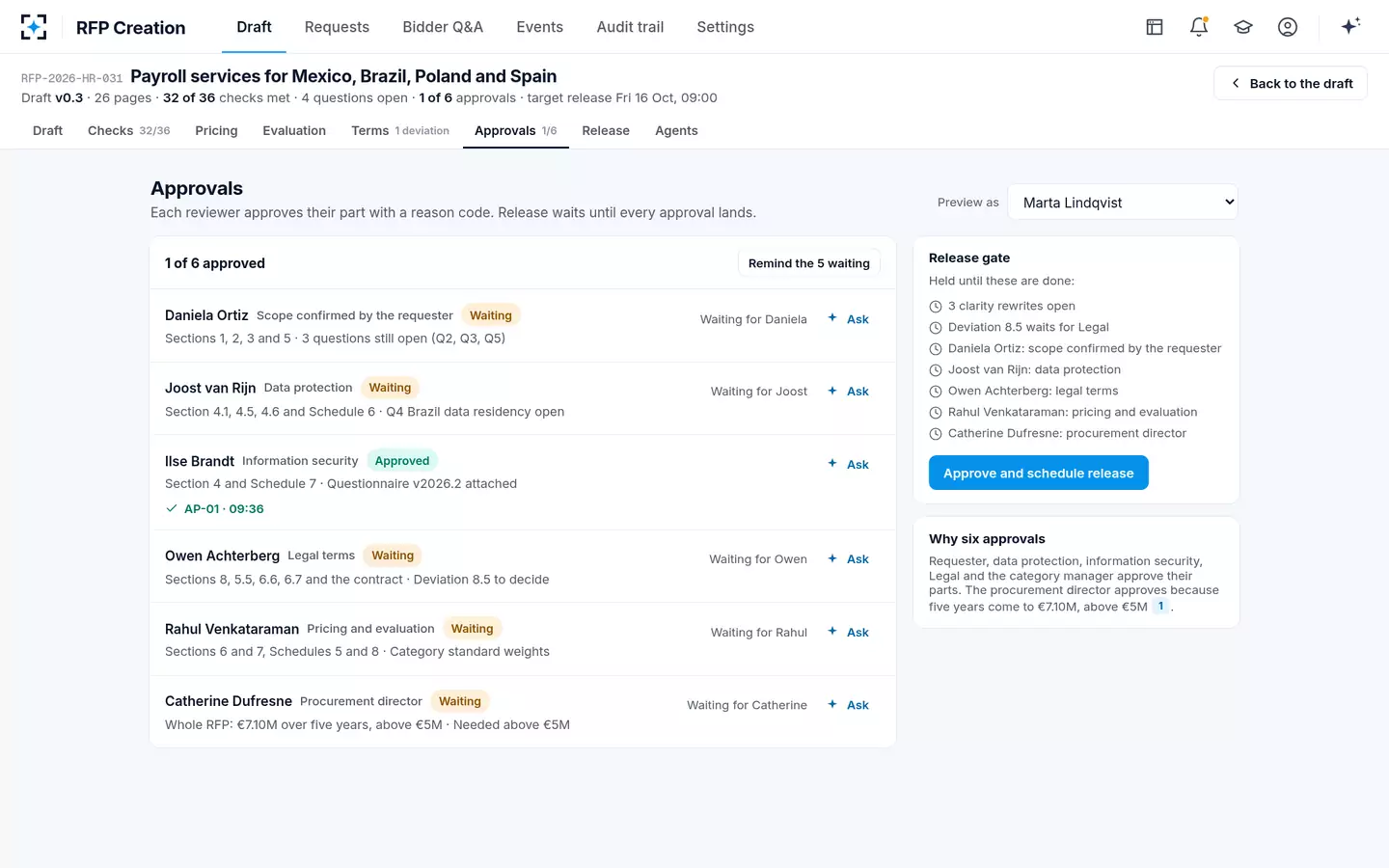Click Approve and schedule release
Image resolution: width=1389 pixels, height=868 pixels.
(1039, 473)
